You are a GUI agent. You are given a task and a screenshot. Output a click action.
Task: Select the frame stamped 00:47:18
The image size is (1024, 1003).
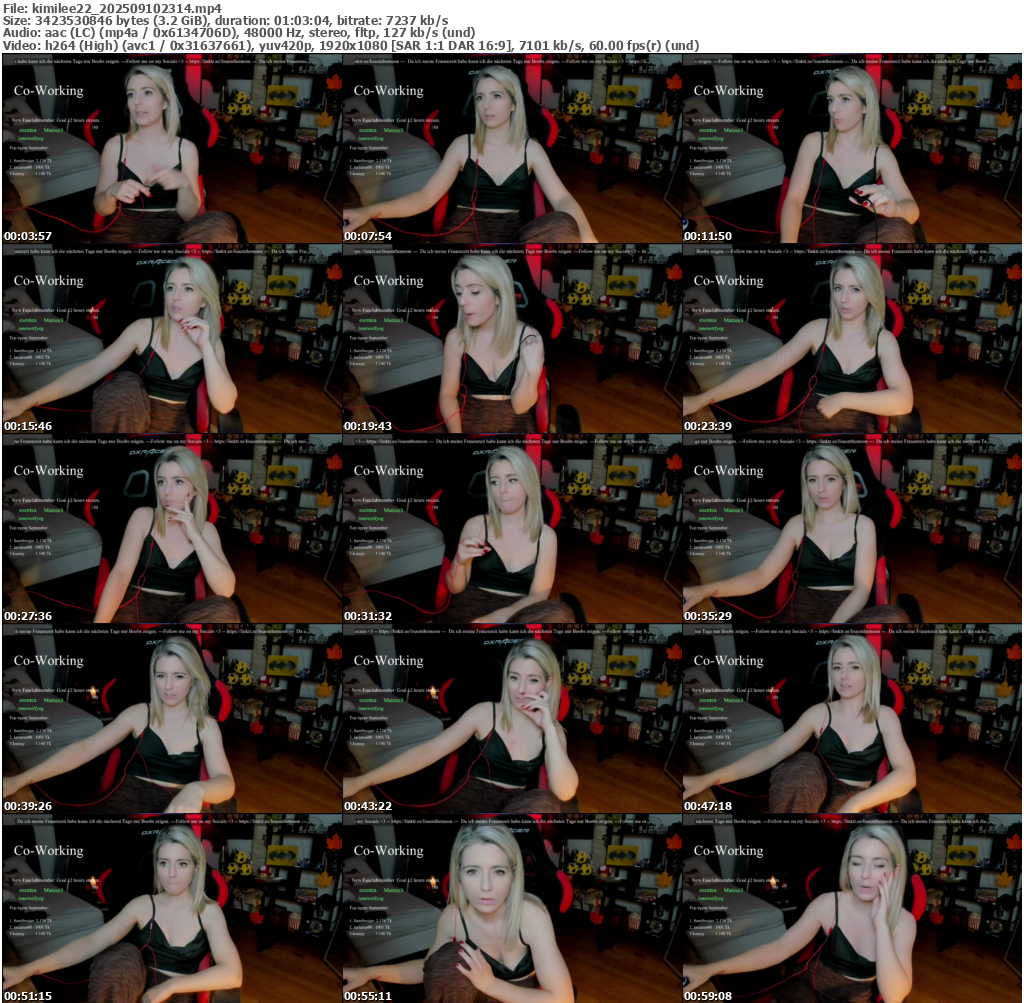pyautogui.click(x=852, y=719)
